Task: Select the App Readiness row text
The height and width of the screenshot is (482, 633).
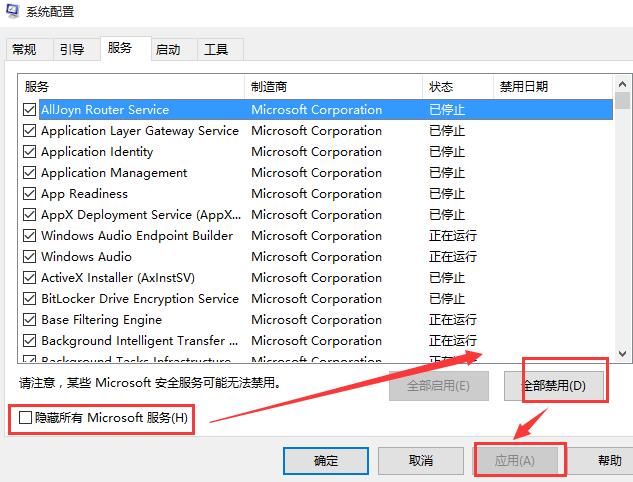Action: click(84, 193)
